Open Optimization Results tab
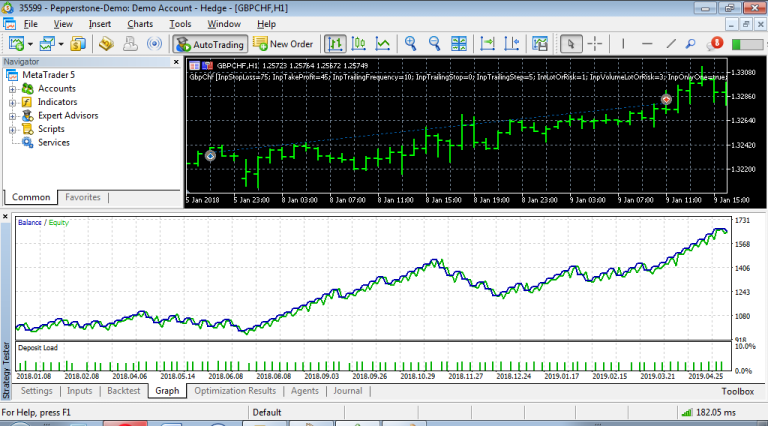 tap(235, 391)
